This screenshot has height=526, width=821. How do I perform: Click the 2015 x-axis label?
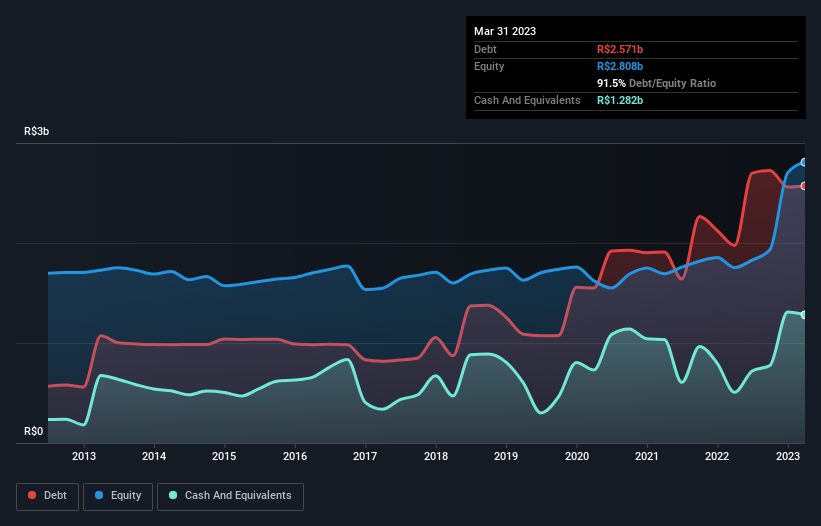coord(224,456)
